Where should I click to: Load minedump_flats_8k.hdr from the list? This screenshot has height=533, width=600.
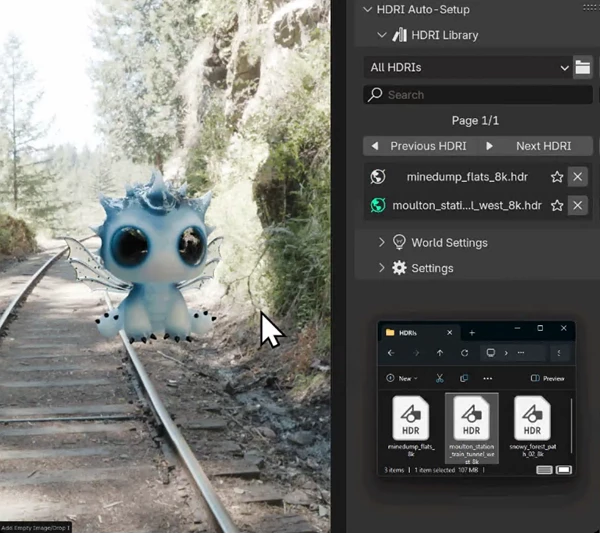click(x=467, y=177)
